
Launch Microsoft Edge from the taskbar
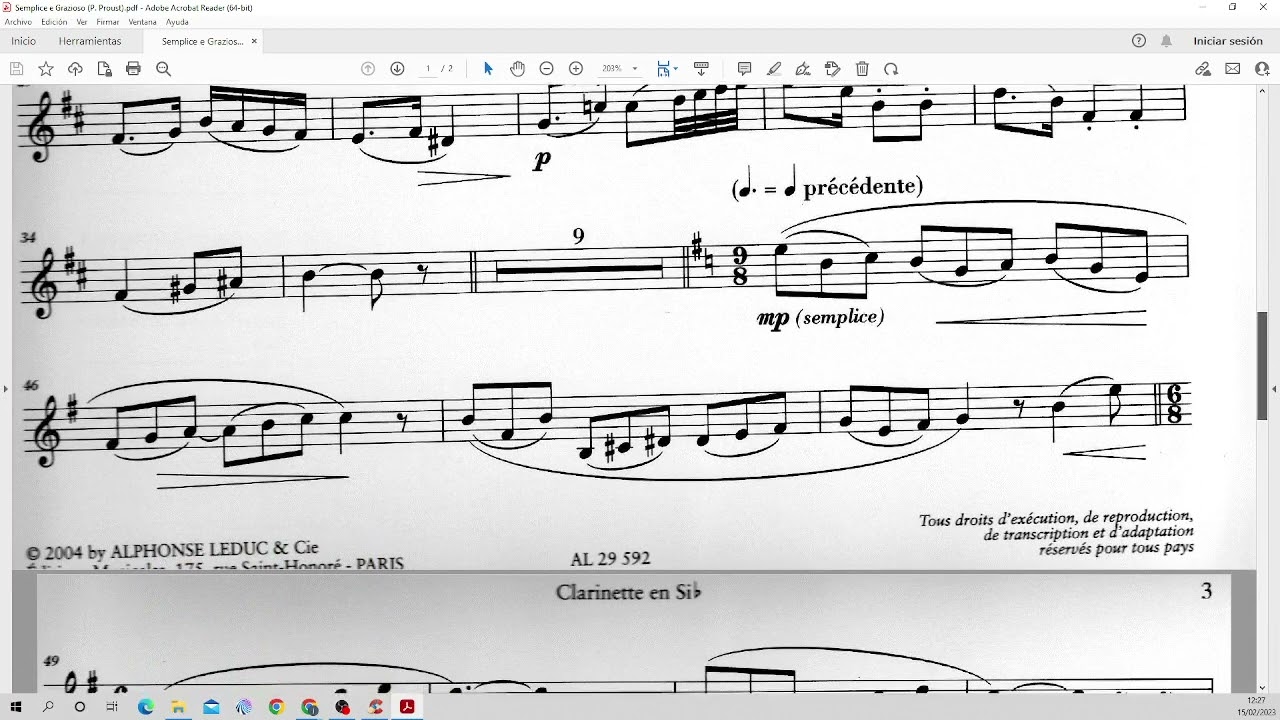click(x=146, y=707)
